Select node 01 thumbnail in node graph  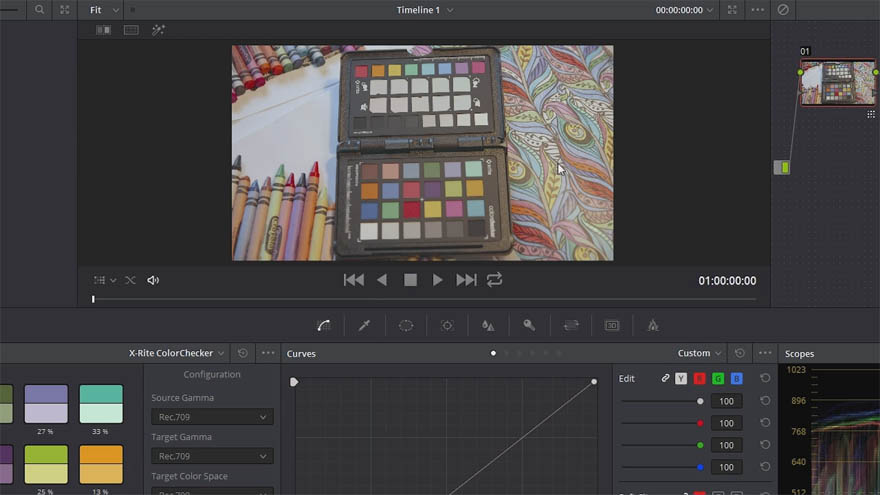pyautogui.click(x=837, y=82)
